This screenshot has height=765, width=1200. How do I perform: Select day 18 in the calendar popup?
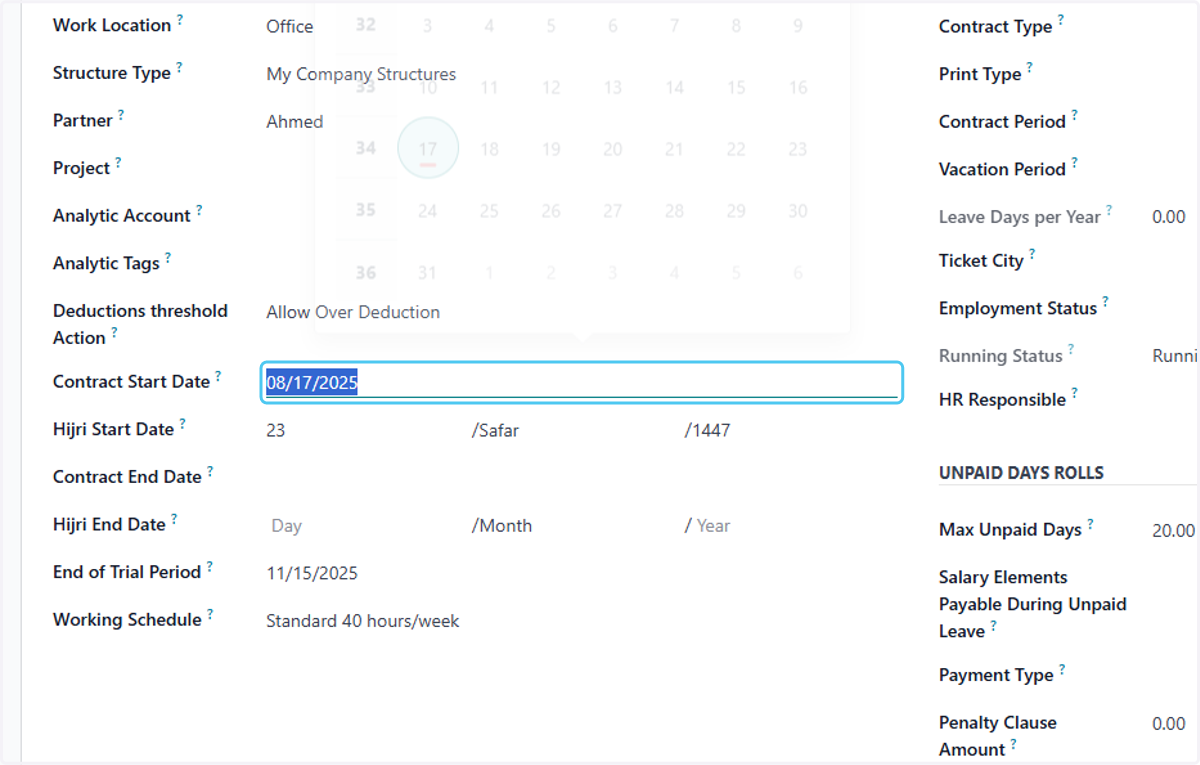[x=489, y=149]
